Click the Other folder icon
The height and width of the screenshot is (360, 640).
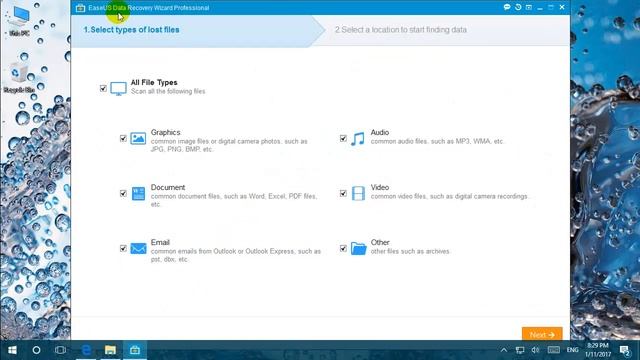pyautogui.click(x=358, y=248)
